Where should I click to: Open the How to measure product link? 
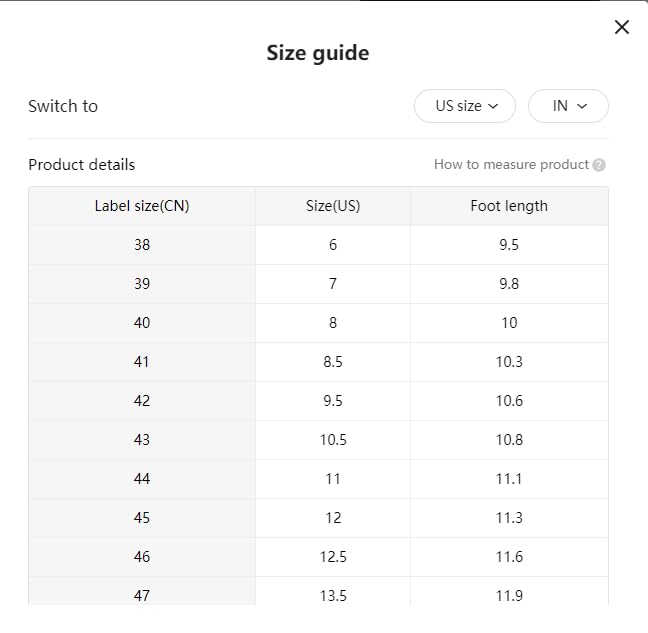511,164
